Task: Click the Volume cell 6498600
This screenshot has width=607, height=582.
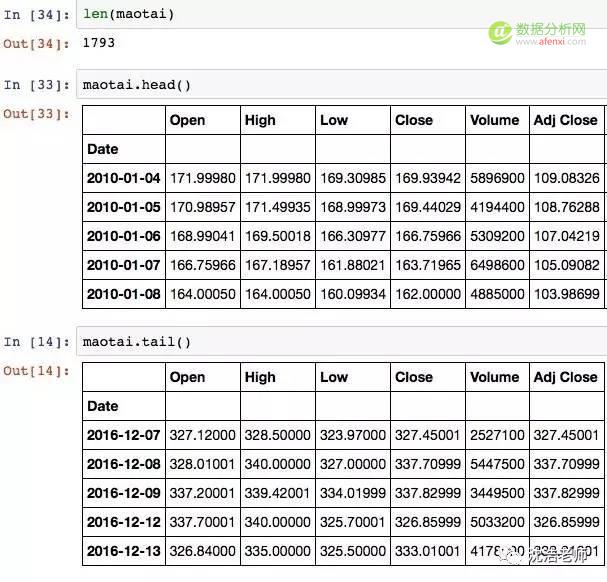Action: click(497, 265)
